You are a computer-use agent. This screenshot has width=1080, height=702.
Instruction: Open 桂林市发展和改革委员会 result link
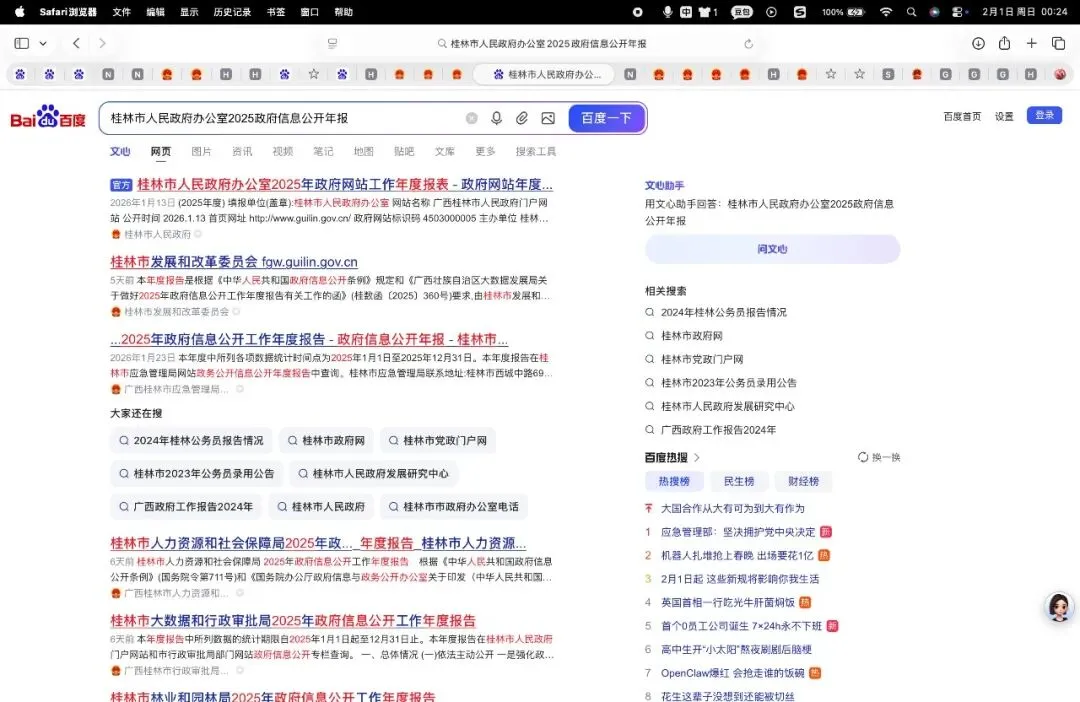[x=234, y=262]
